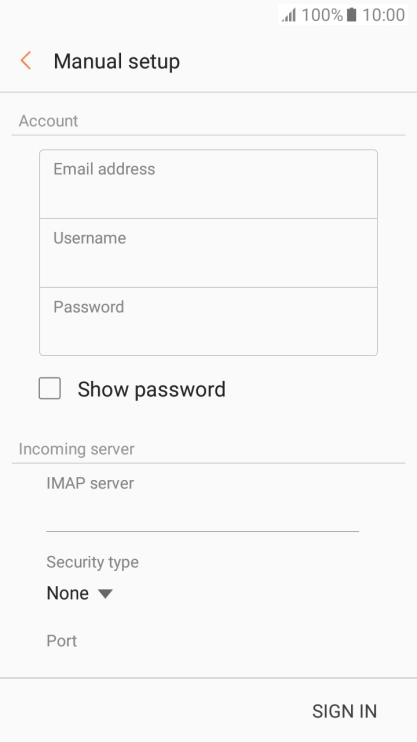The image size is (417, 742).
Task: Tap the 100% battery percentage indicator
Action: coord(322,15)
